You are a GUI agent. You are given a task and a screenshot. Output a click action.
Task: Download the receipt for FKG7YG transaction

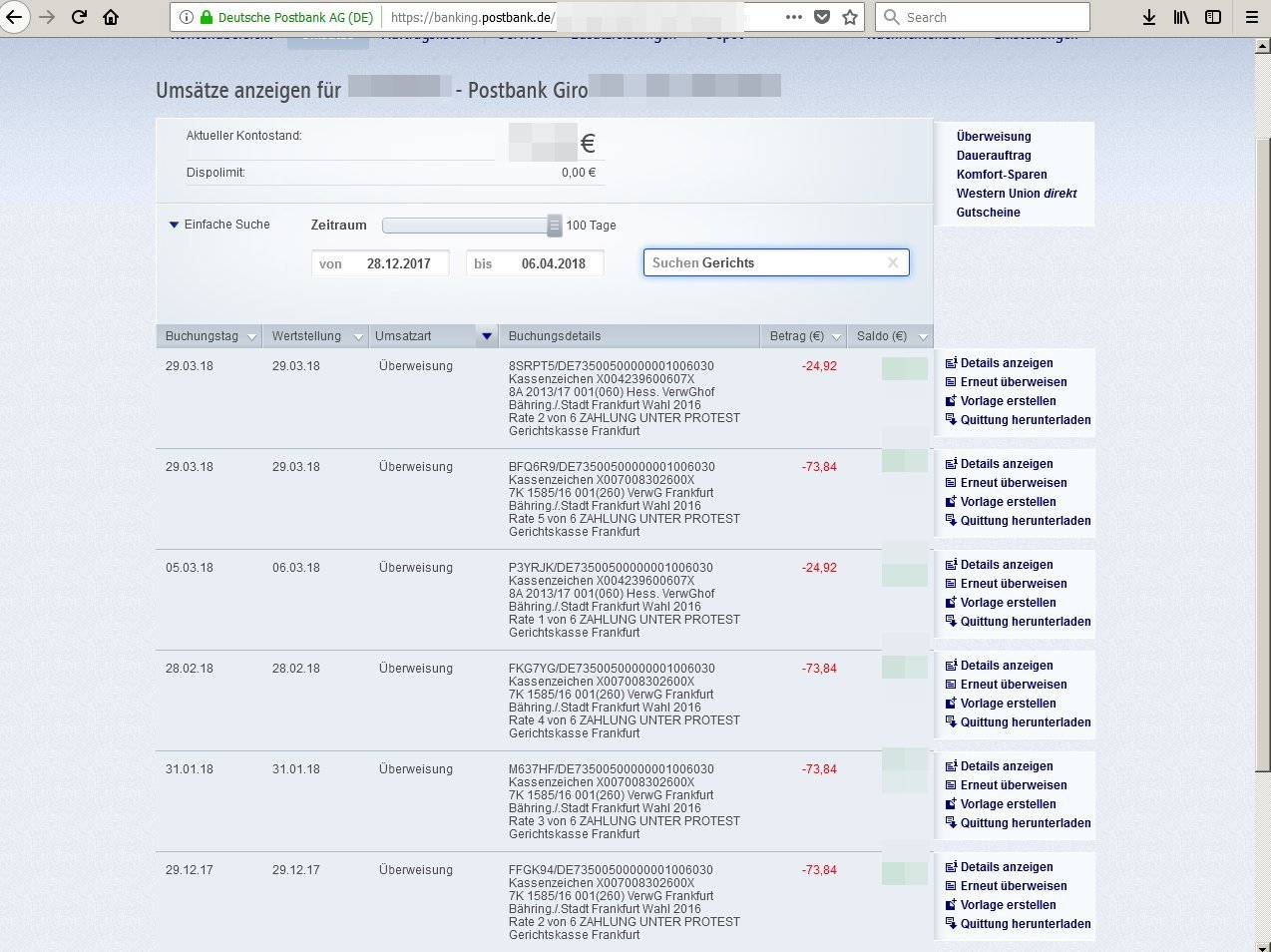pos(1018,722)
